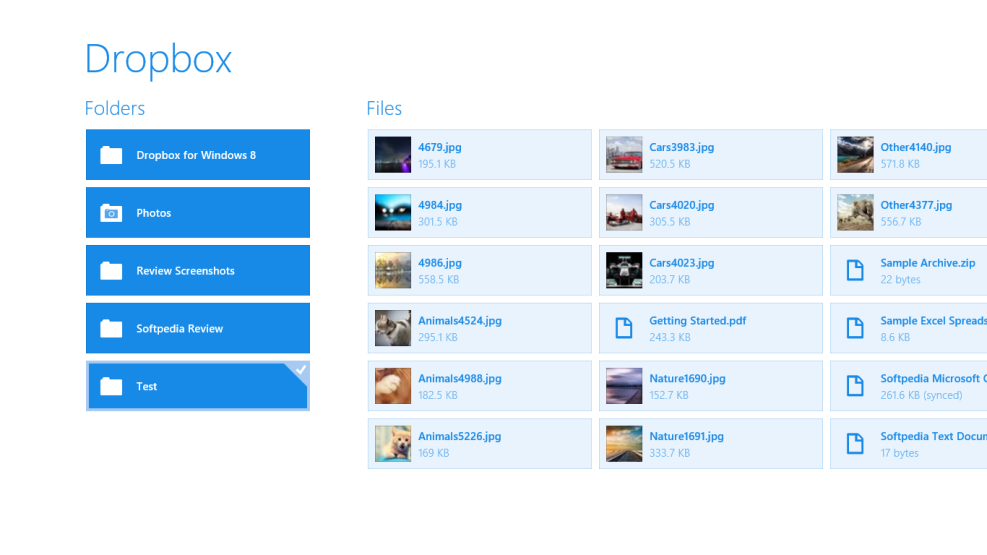Open the Other4140.jpg thumbnail
This screenshot has width=987, height=555.
[x=855, y=155]
